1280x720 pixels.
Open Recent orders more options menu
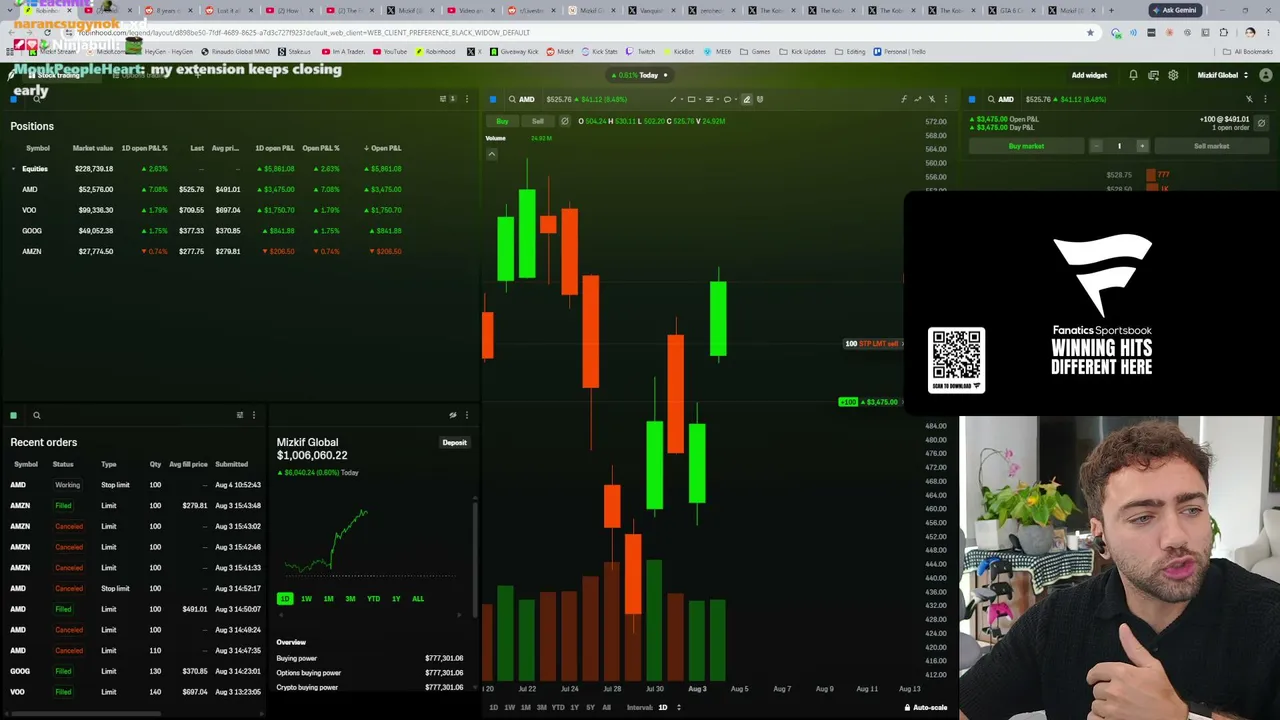(254, 415)
